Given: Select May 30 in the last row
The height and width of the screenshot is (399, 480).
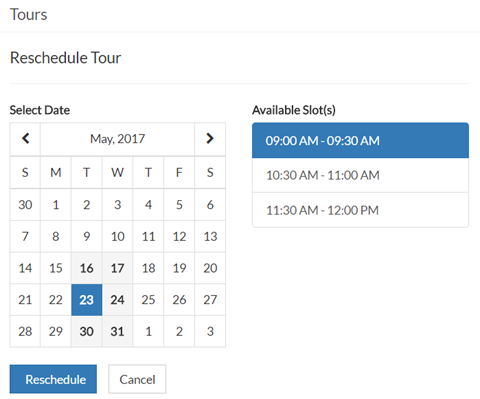Looking at the screenshot, I should 87,332.
